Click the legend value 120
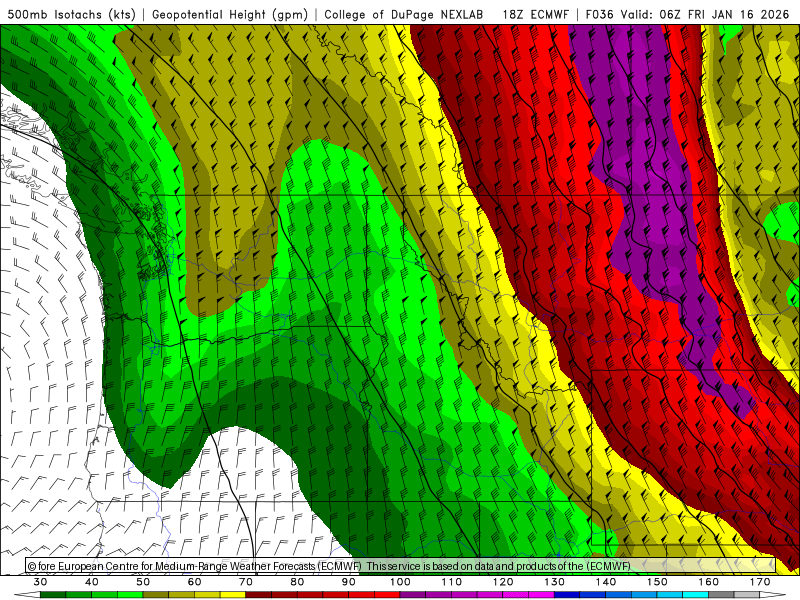Screen dimensions: 800x600 pos(503,582)
